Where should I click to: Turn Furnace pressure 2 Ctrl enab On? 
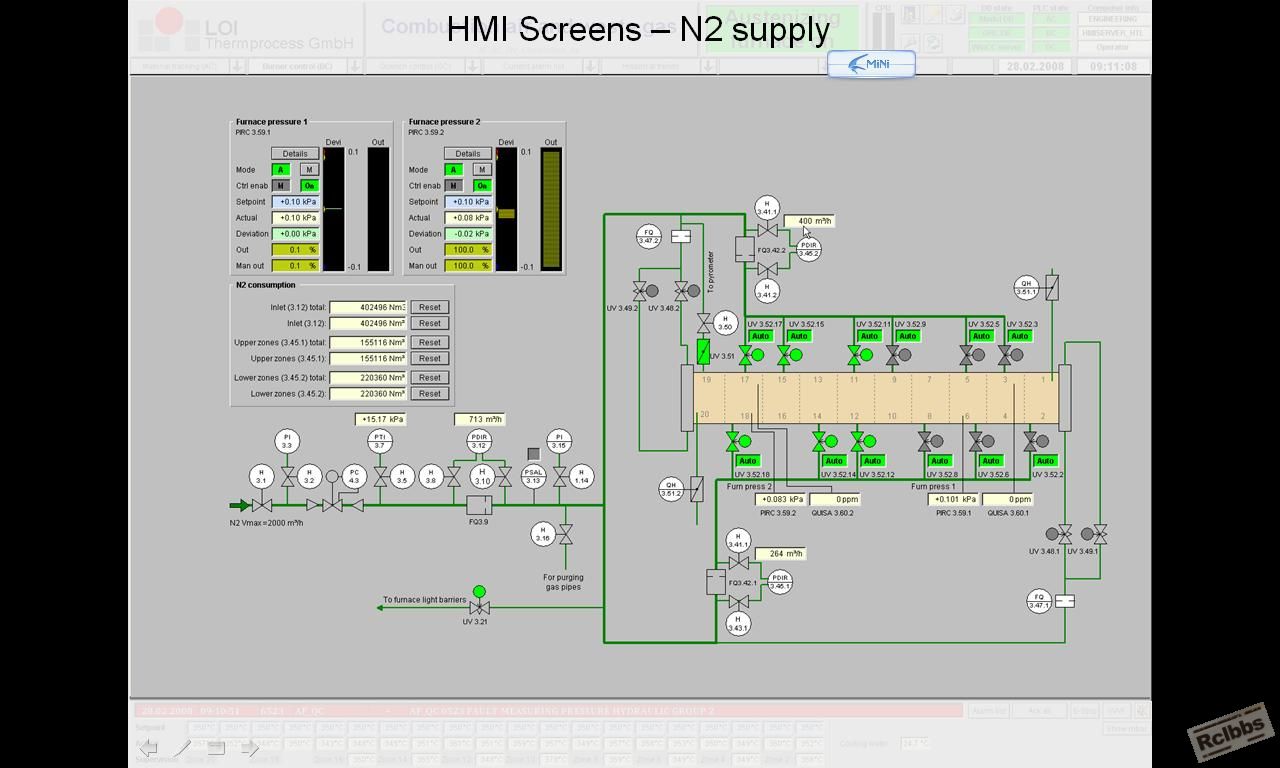pyautogui.click(x=482, y=186)
